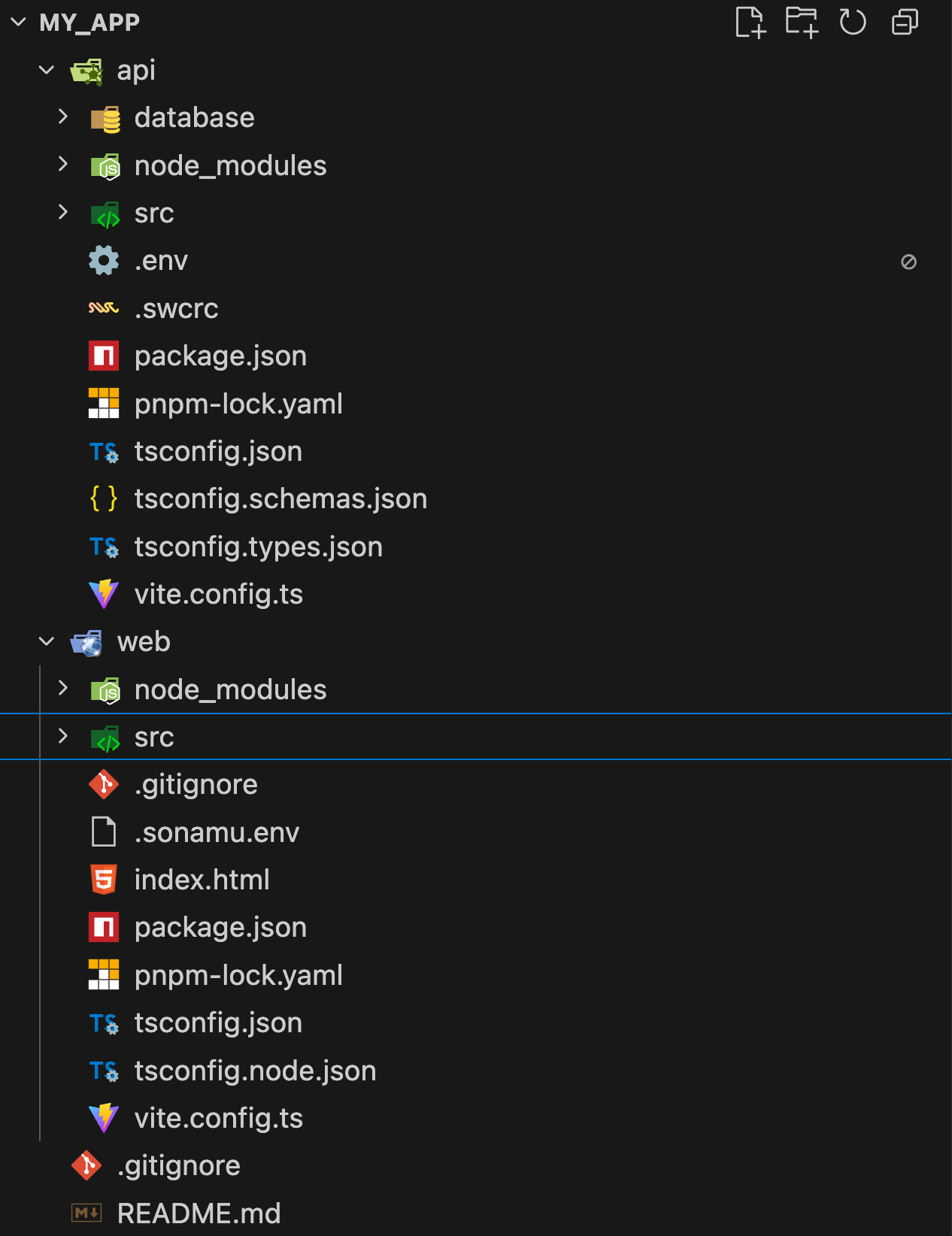Expand api node_modules folder chevron
This screenshot has width=952, height=1236.
(x=63, y=165)
